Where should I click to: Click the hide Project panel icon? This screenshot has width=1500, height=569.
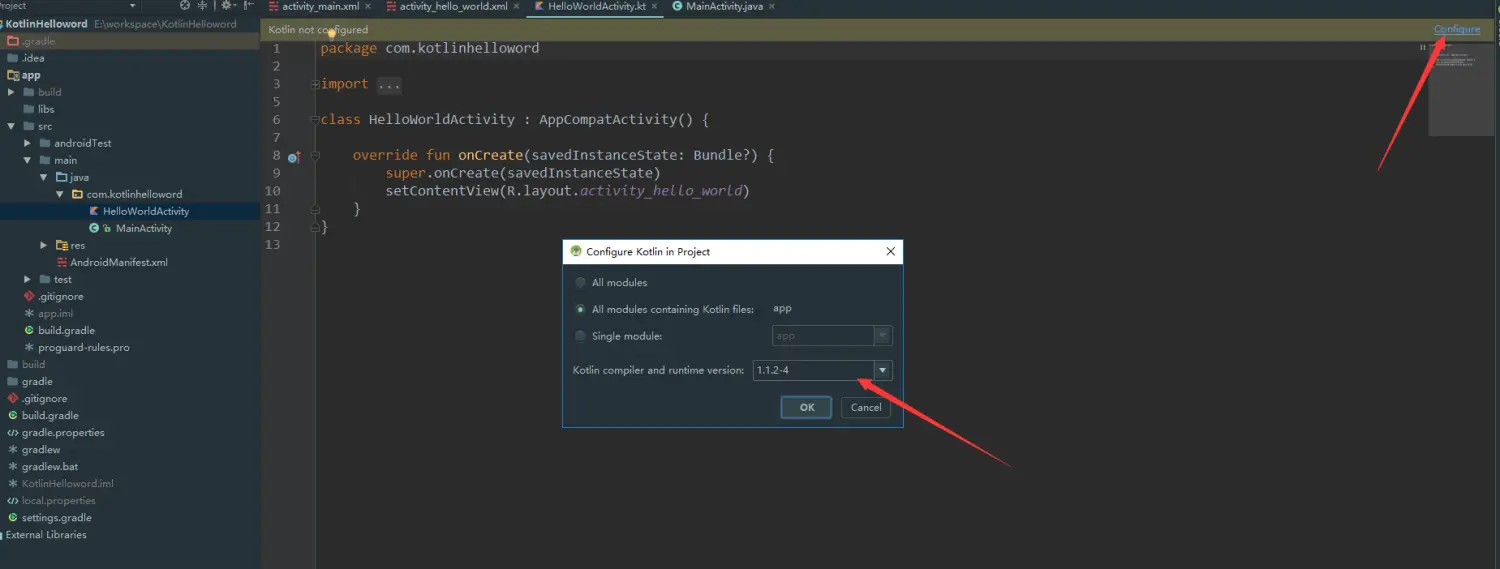point(248,6)
